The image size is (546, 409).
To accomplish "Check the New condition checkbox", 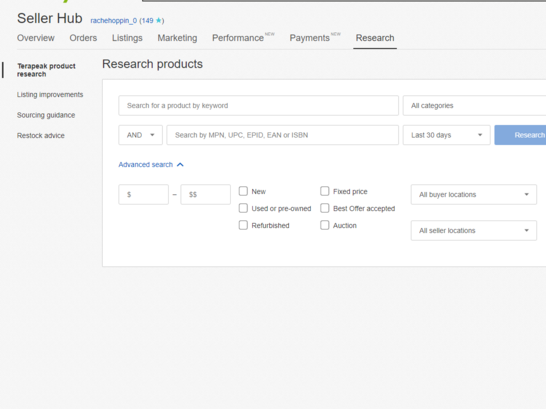I will [x=243, y=191].
